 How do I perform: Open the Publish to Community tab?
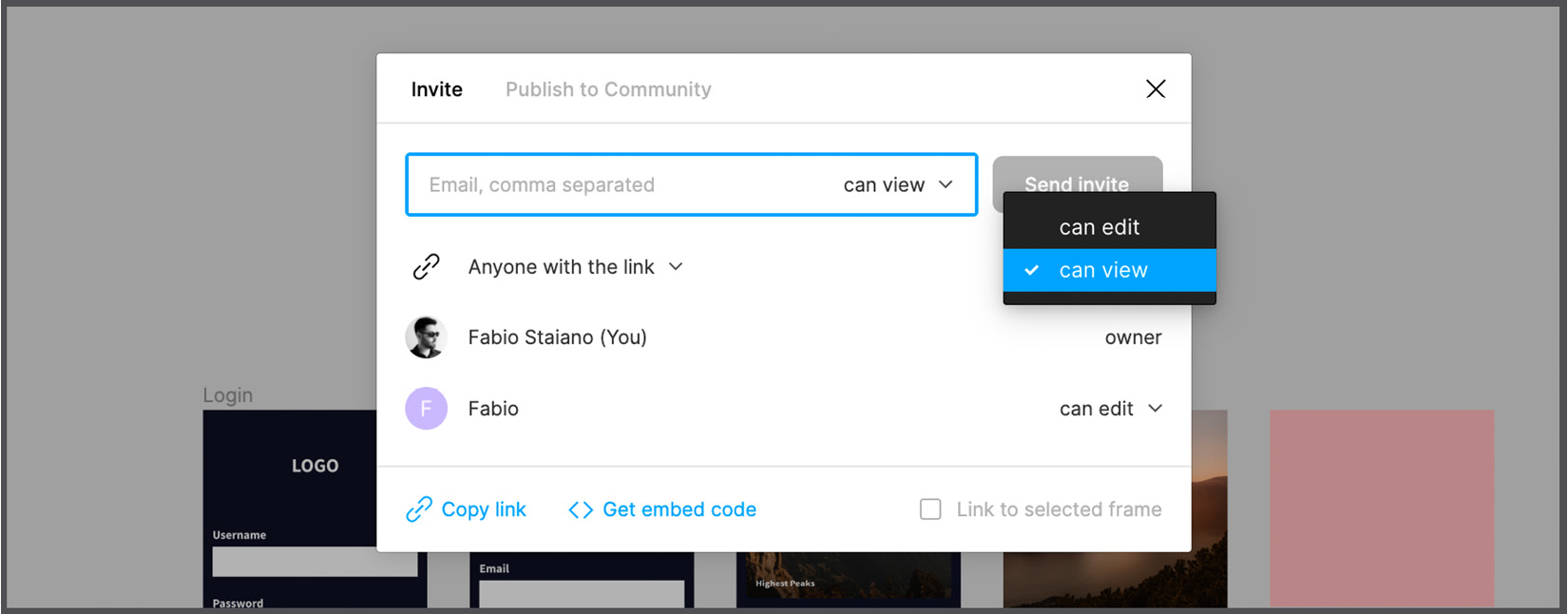pyautogui.click(x=608, y=89)
